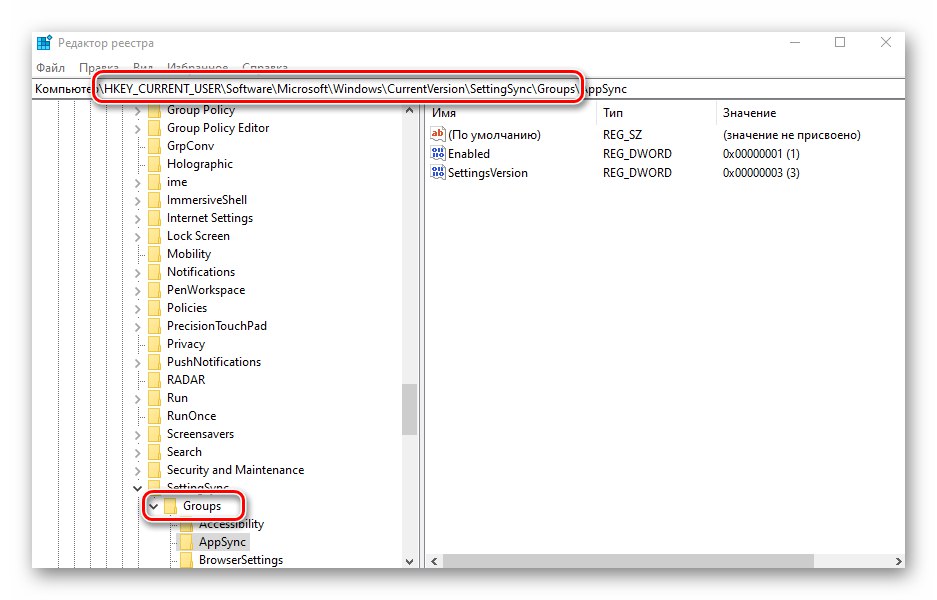The width and height of the screenshot is (937, 600).
Task: Select the Security and Maintenance tree item
Action: click(x=235, y=470)
